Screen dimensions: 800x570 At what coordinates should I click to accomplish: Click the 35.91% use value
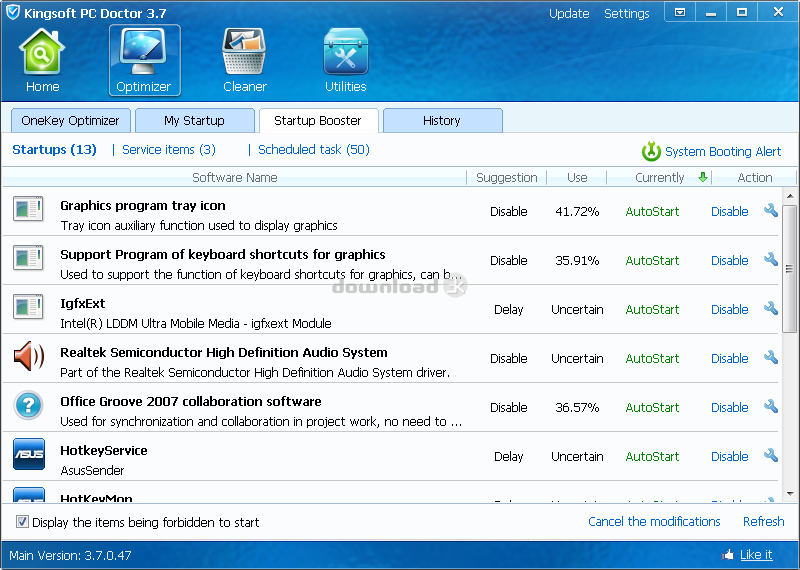pos(577,260)
